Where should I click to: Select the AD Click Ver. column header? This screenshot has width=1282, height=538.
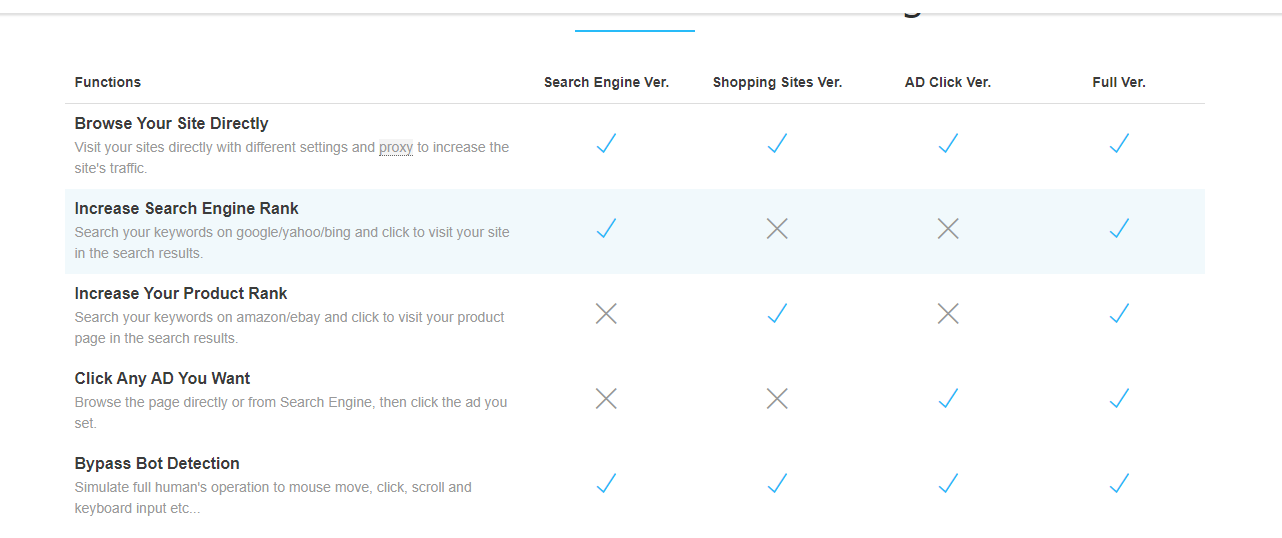click(x=948, y=82)
